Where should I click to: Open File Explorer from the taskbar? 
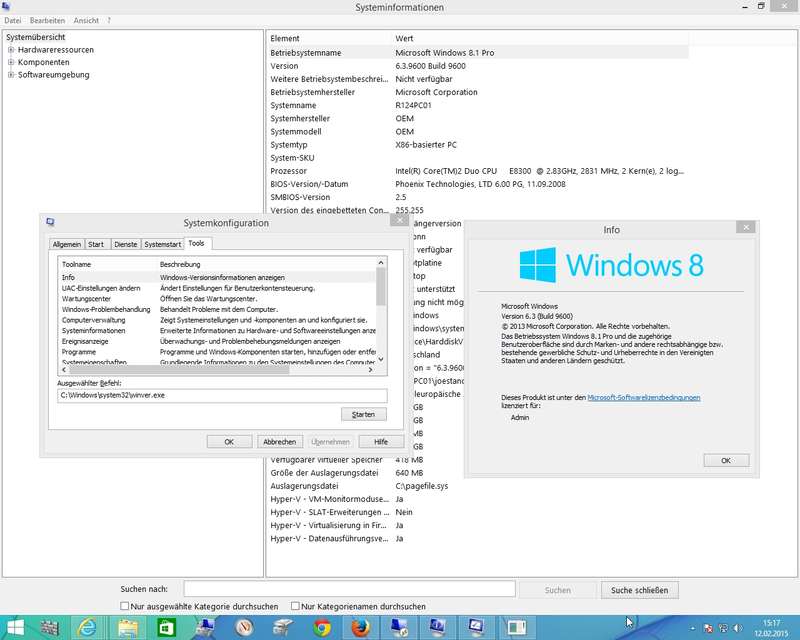coord(129,627)
